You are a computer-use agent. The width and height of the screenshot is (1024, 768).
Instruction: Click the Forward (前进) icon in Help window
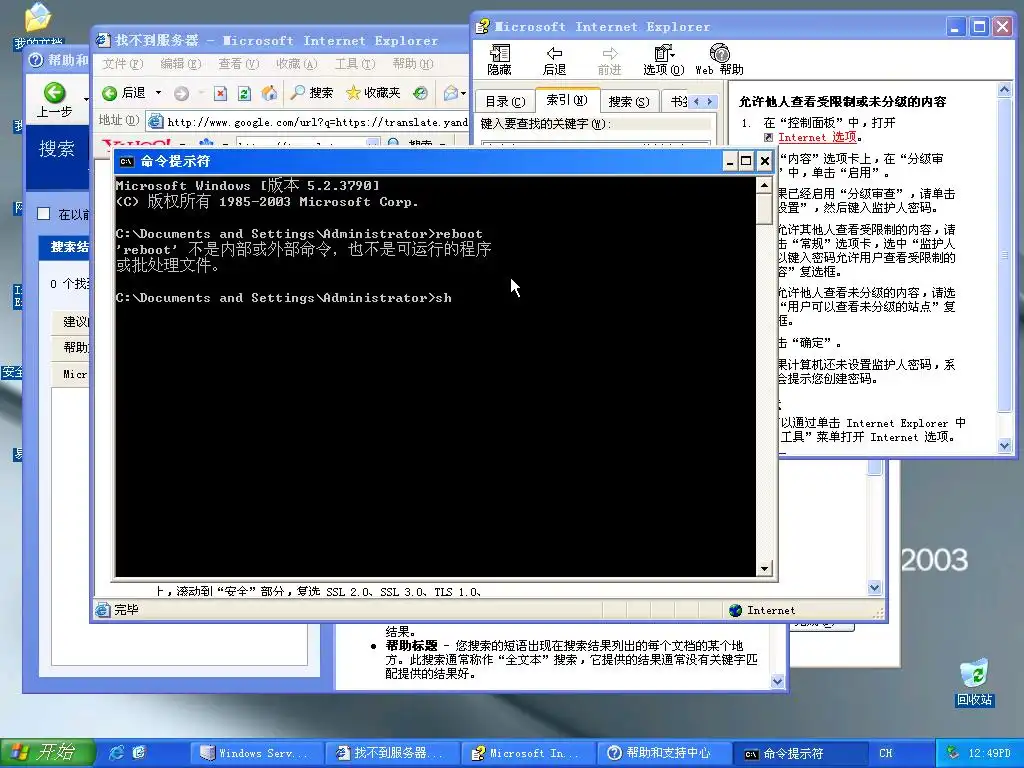point(609,60)
